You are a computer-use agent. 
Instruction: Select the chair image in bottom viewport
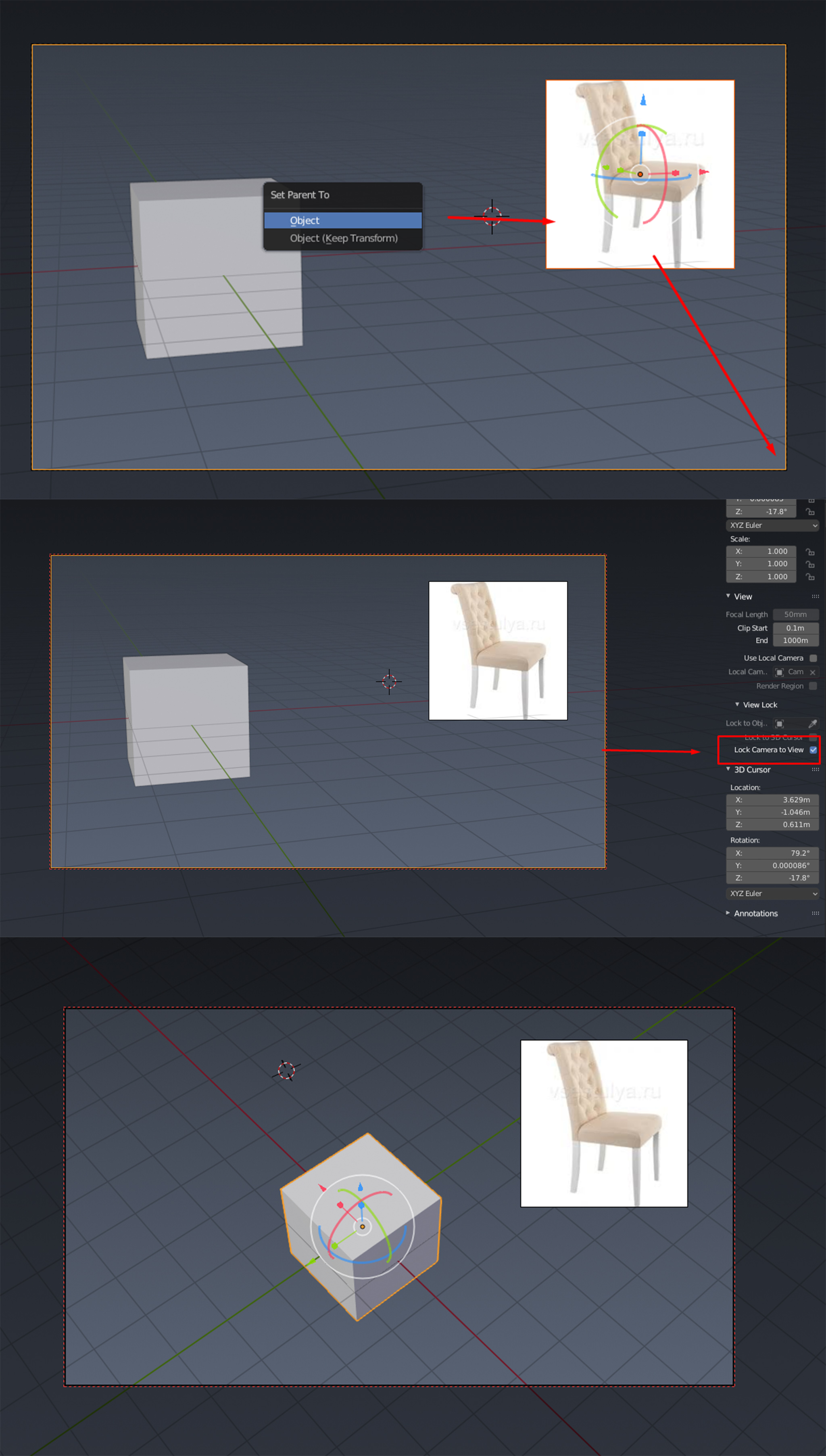604,1123
